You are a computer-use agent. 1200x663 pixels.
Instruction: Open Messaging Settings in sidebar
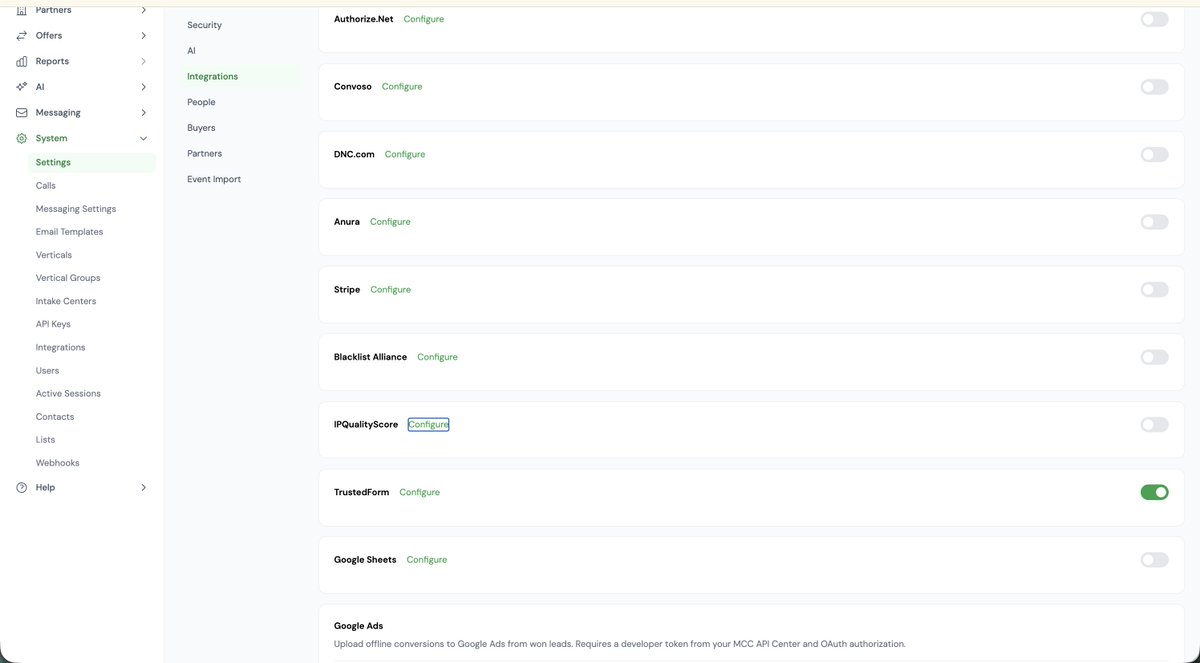76,209
